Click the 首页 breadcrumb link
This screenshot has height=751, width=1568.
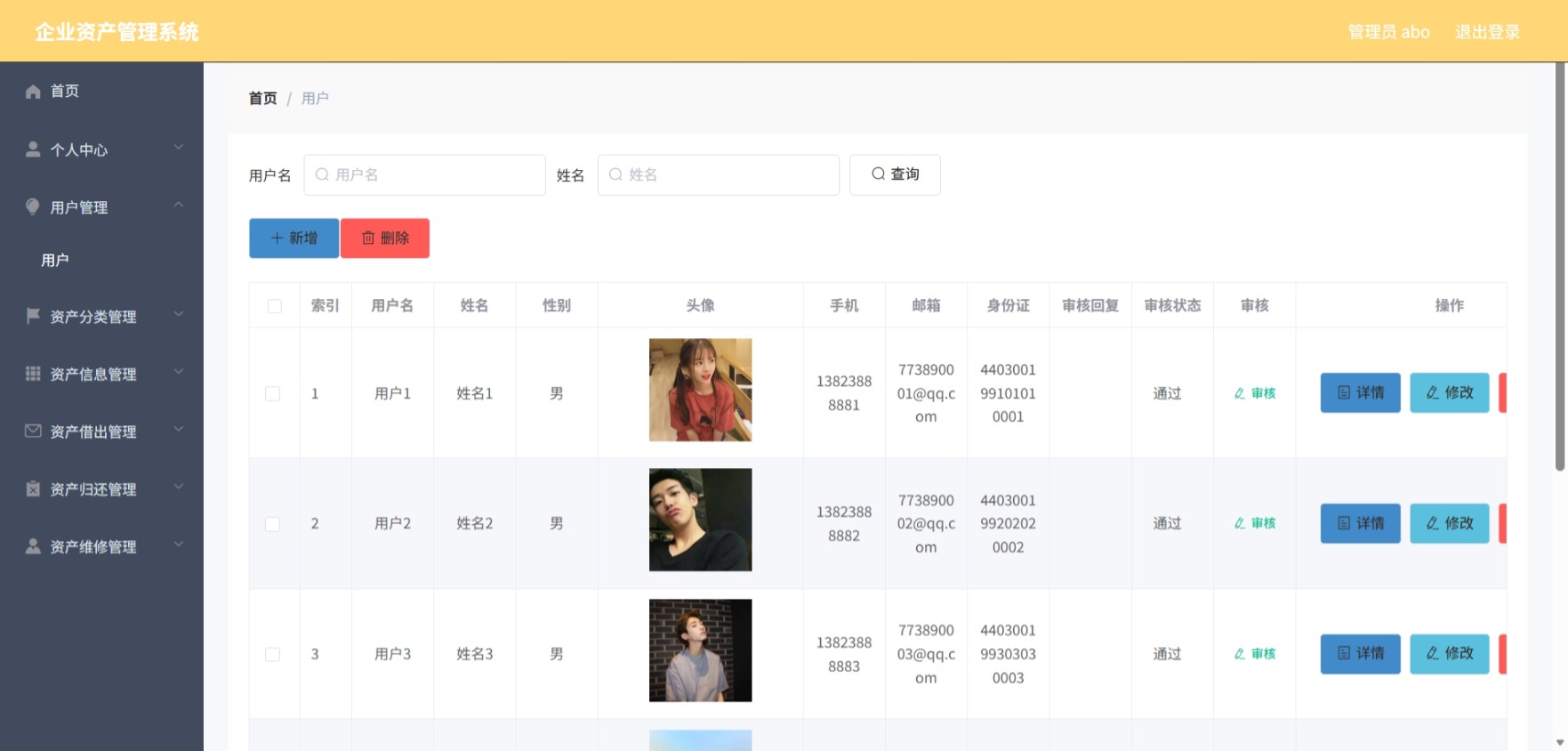(262, 98)
